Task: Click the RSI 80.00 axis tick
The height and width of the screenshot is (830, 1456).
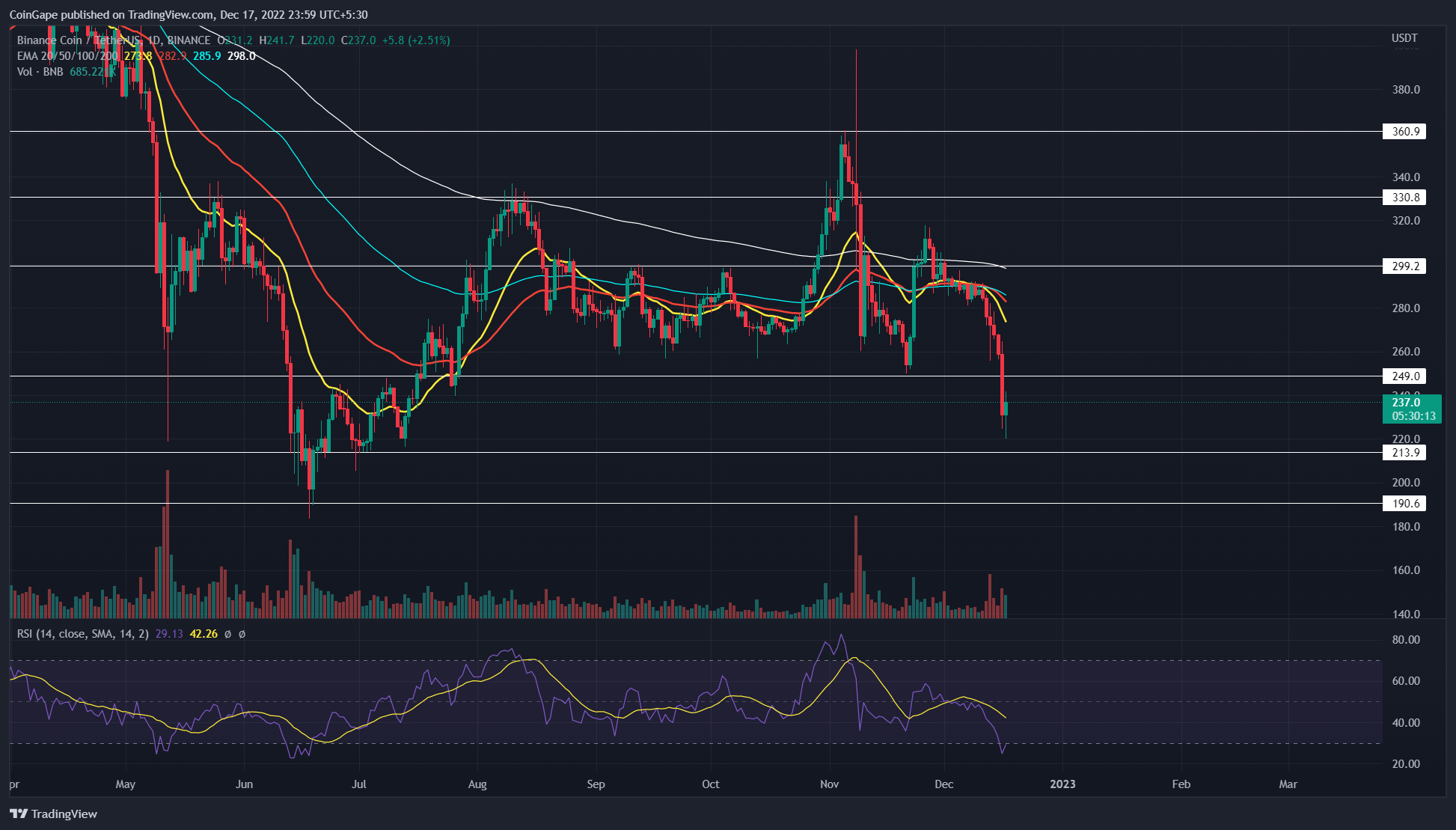Action: pos(1405,640)
